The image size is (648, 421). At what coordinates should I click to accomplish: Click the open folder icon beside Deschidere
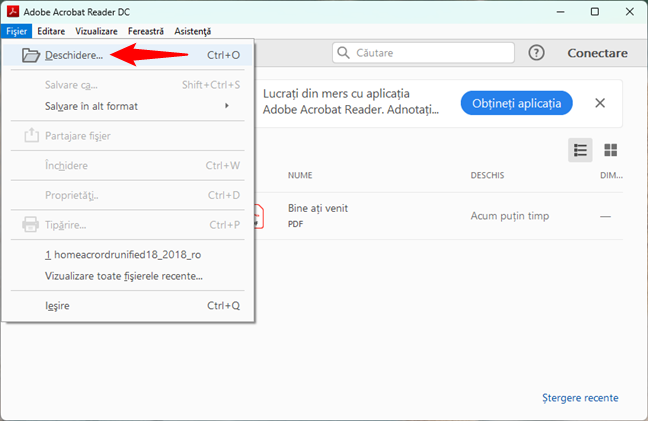tap(31, 55)
